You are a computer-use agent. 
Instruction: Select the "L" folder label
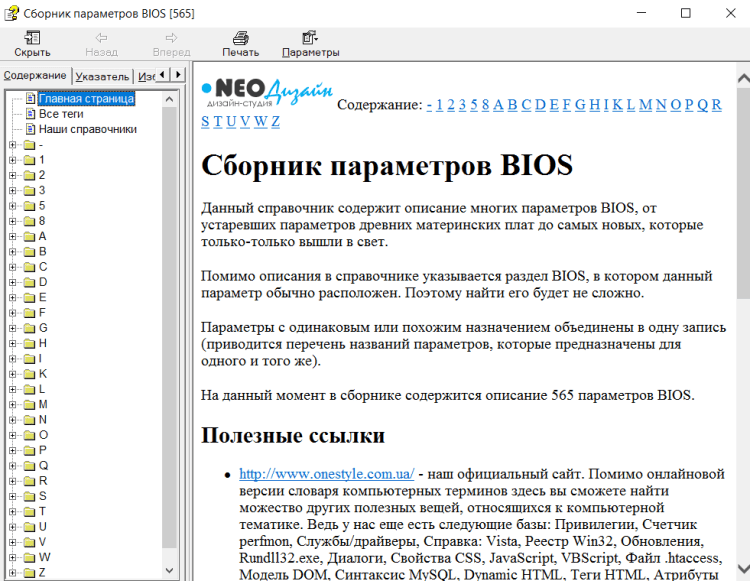click(x=42, y=389)
